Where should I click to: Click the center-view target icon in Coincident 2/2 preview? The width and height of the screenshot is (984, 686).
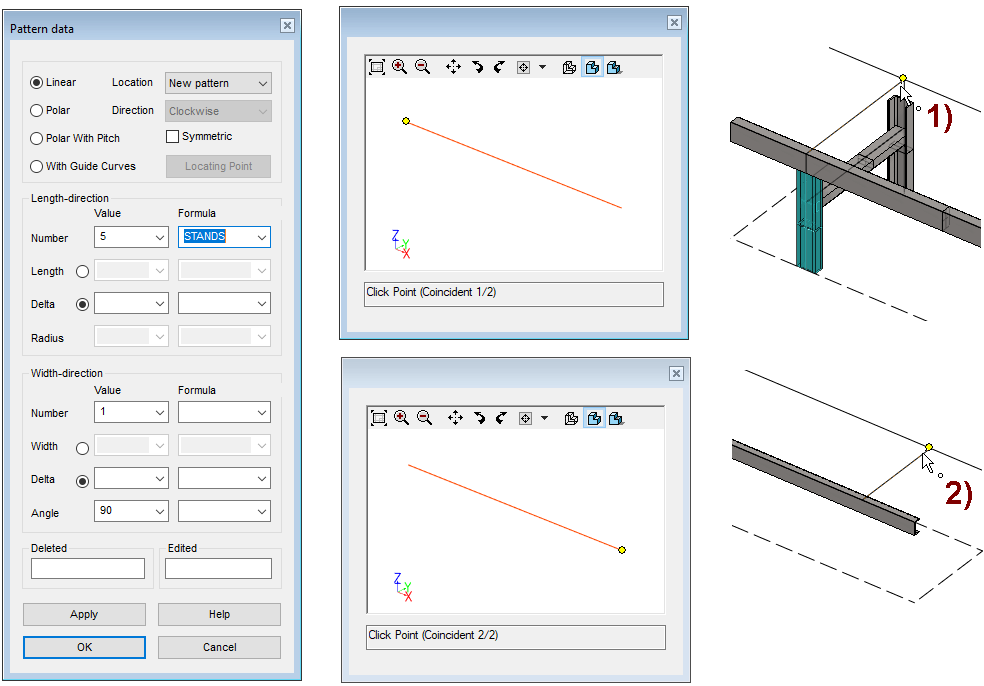525,418
